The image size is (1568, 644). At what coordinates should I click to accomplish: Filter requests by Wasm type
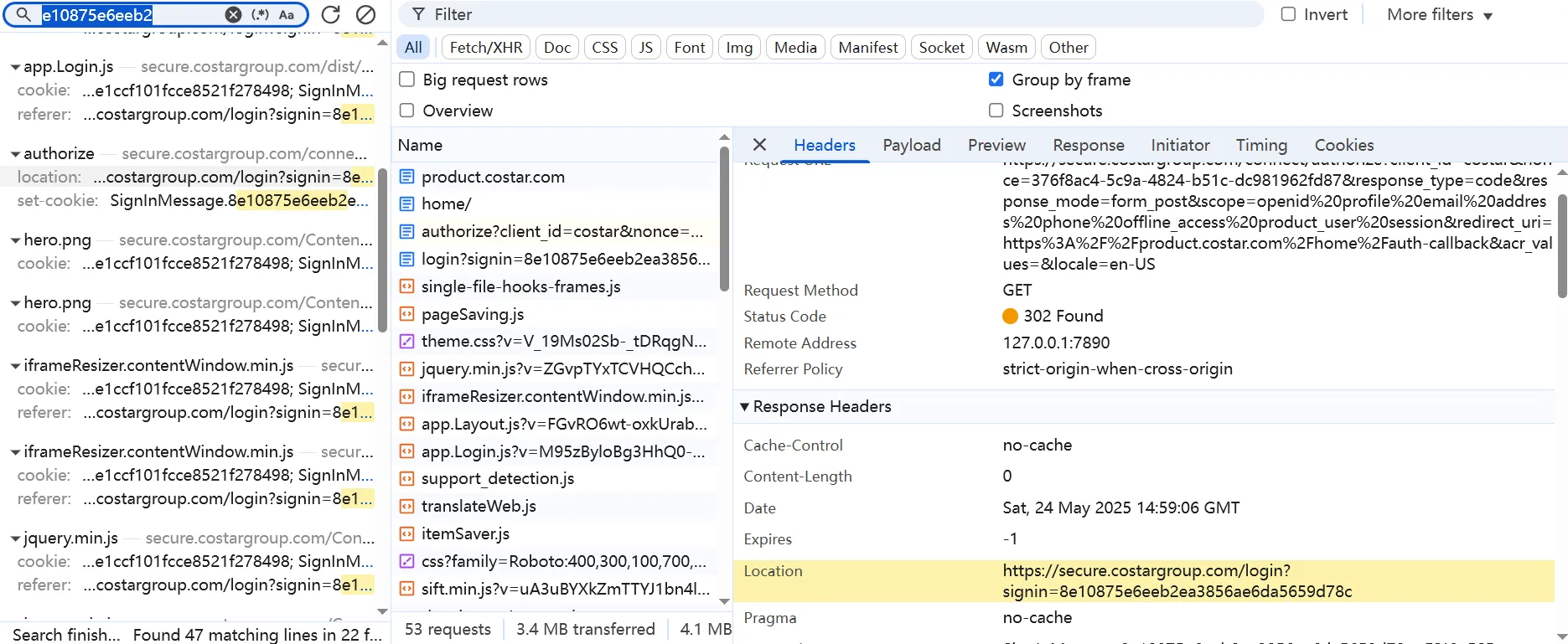[1007, 48]
